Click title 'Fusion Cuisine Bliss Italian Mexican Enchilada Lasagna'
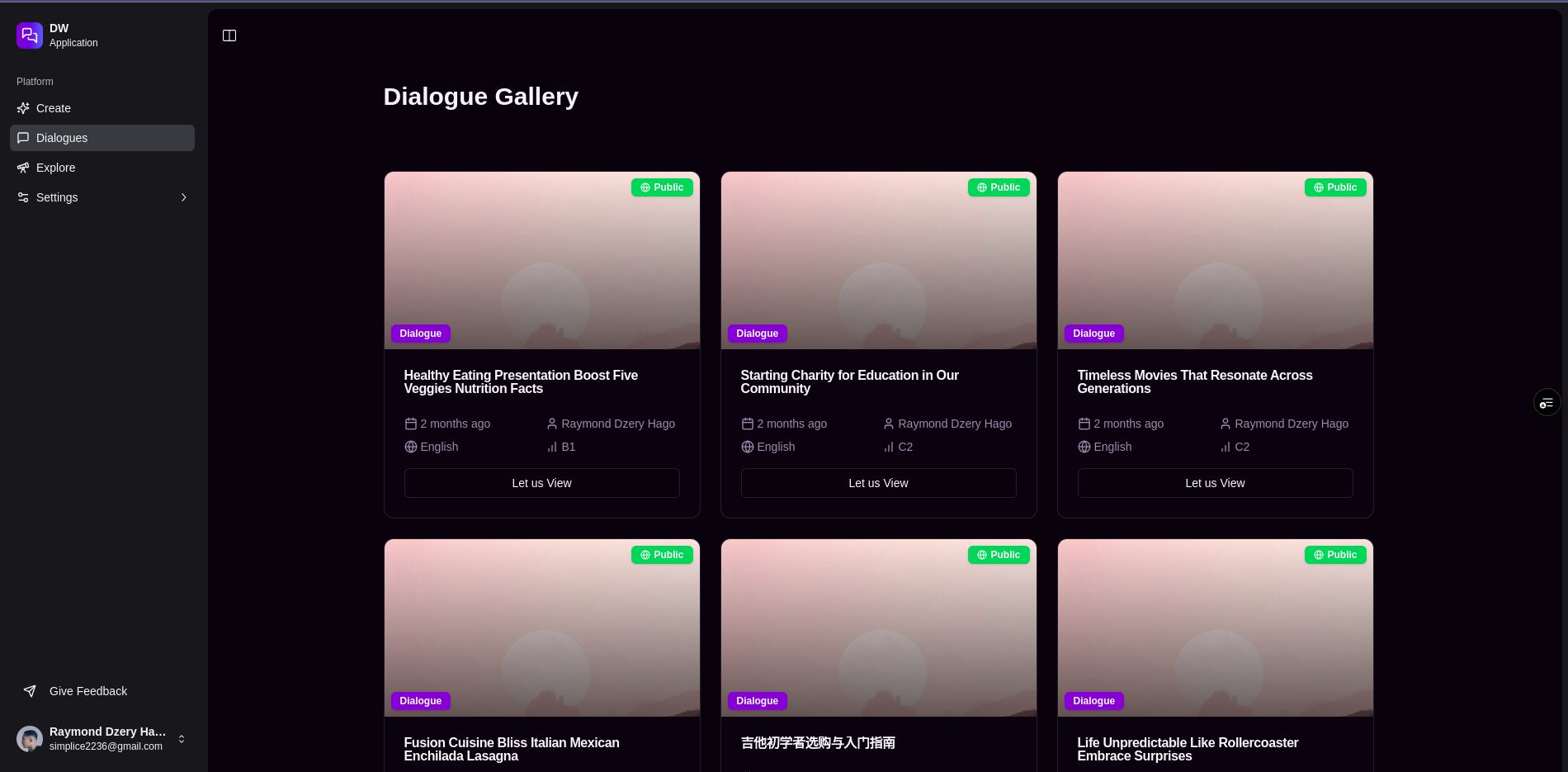The image size is (1568, 772). 512,749
